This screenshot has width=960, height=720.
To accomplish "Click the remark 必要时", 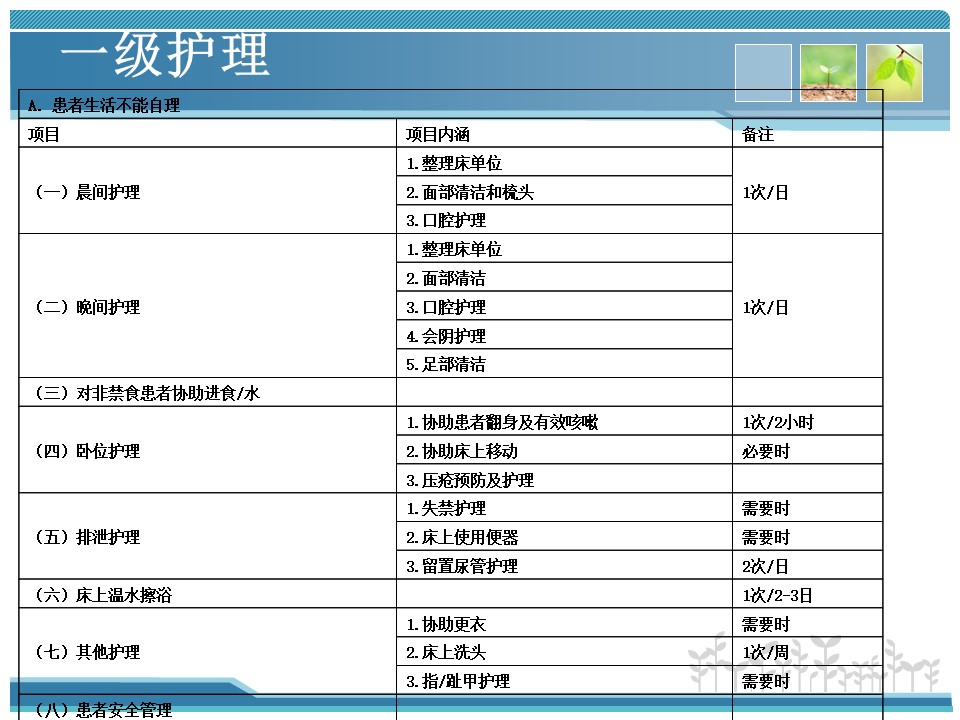I will tap(807, 451).
